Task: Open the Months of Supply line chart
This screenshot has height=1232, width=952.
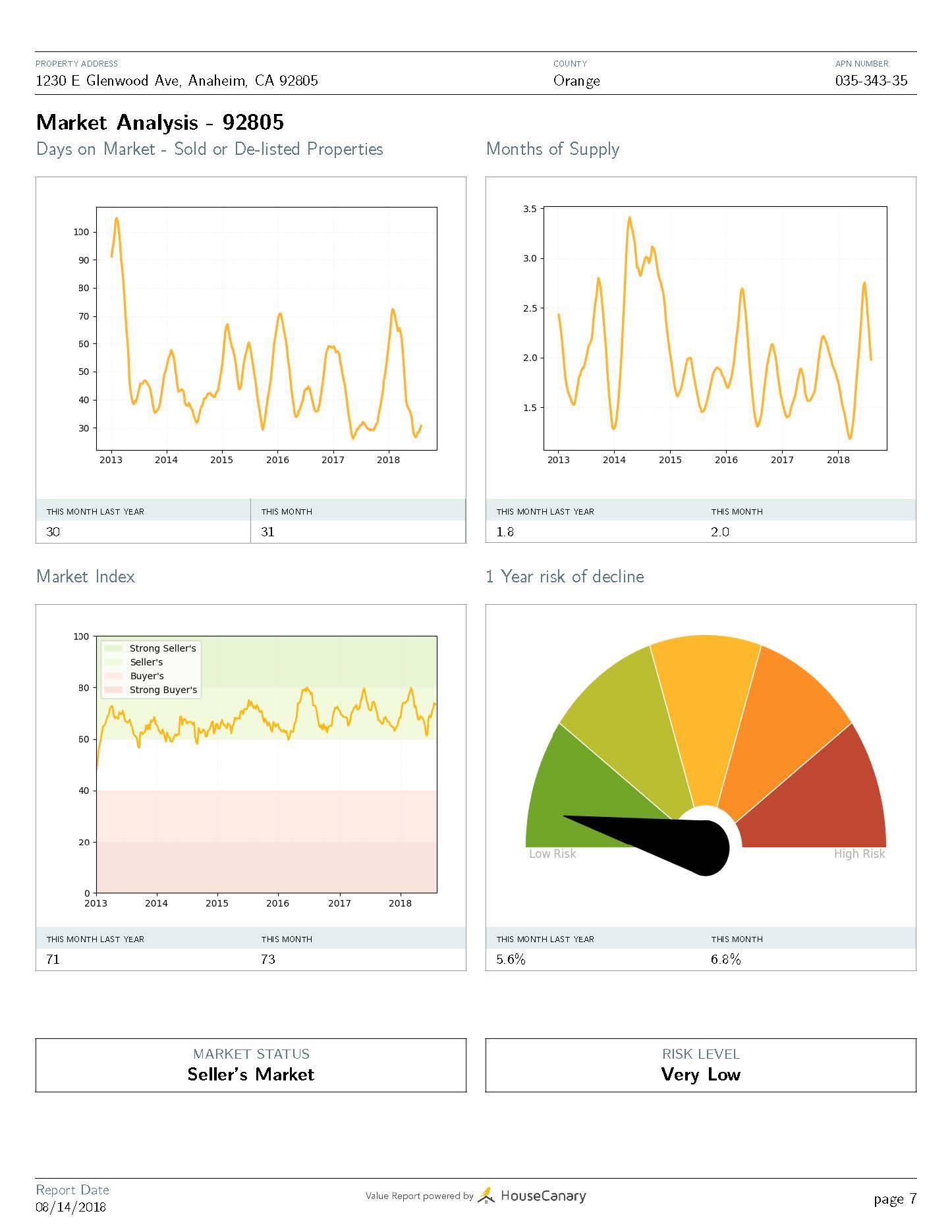Action: click(x=715, y=328)
